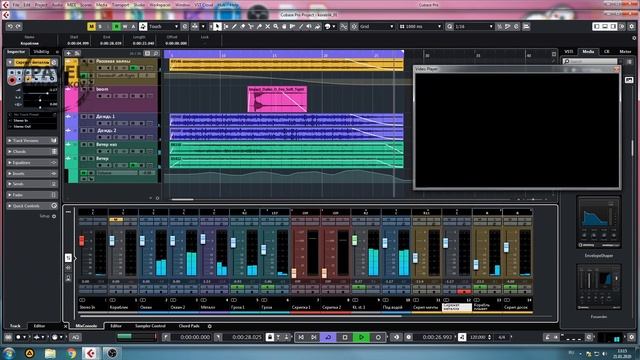This screenshot has width=640, height=360.
Task: Select the Line tool
Action: click(301, 27)
